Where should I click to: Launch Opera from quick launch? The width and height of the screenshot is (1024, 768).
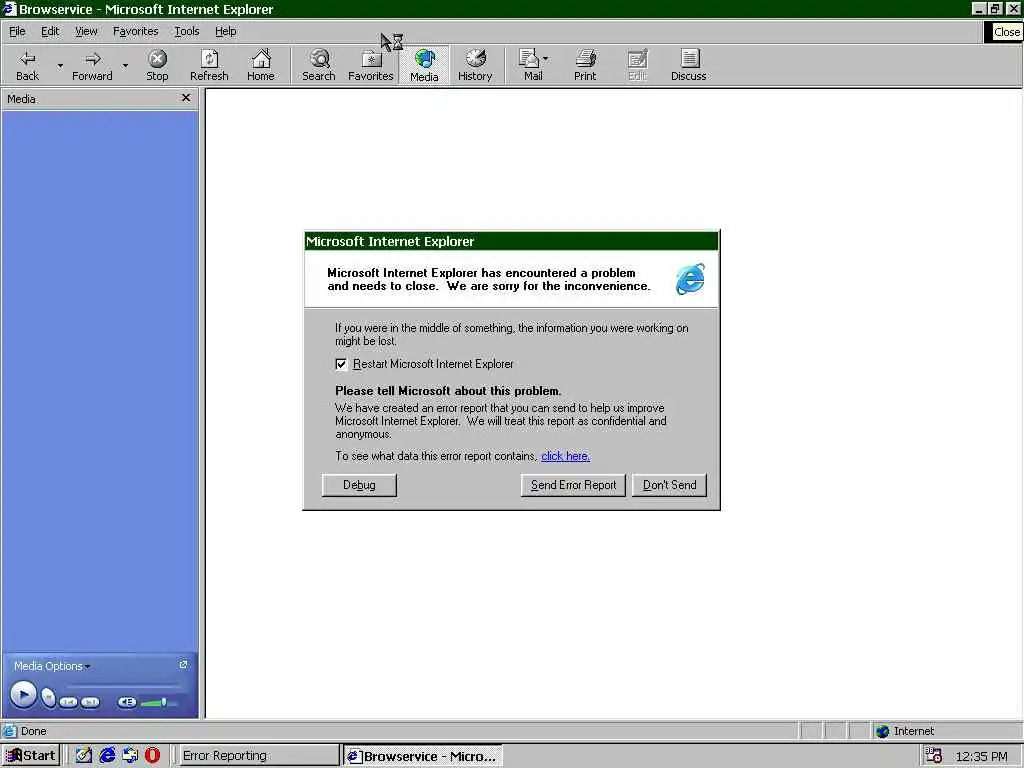point(152,756)
